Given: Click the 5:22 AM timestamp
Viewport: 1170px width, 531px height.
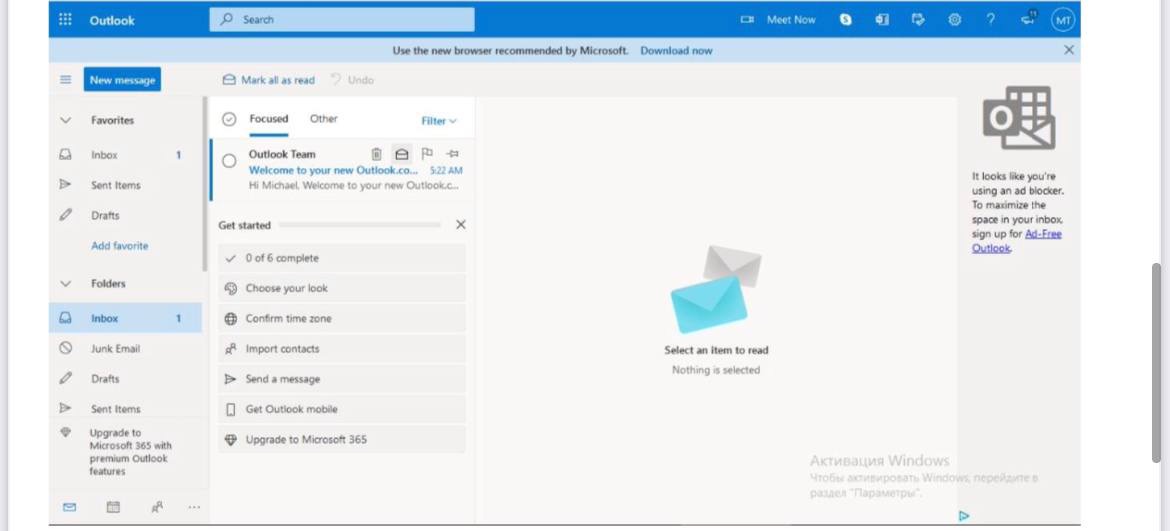Looking at the screenshot, I should pyautogui.click(x=446, y=170).
